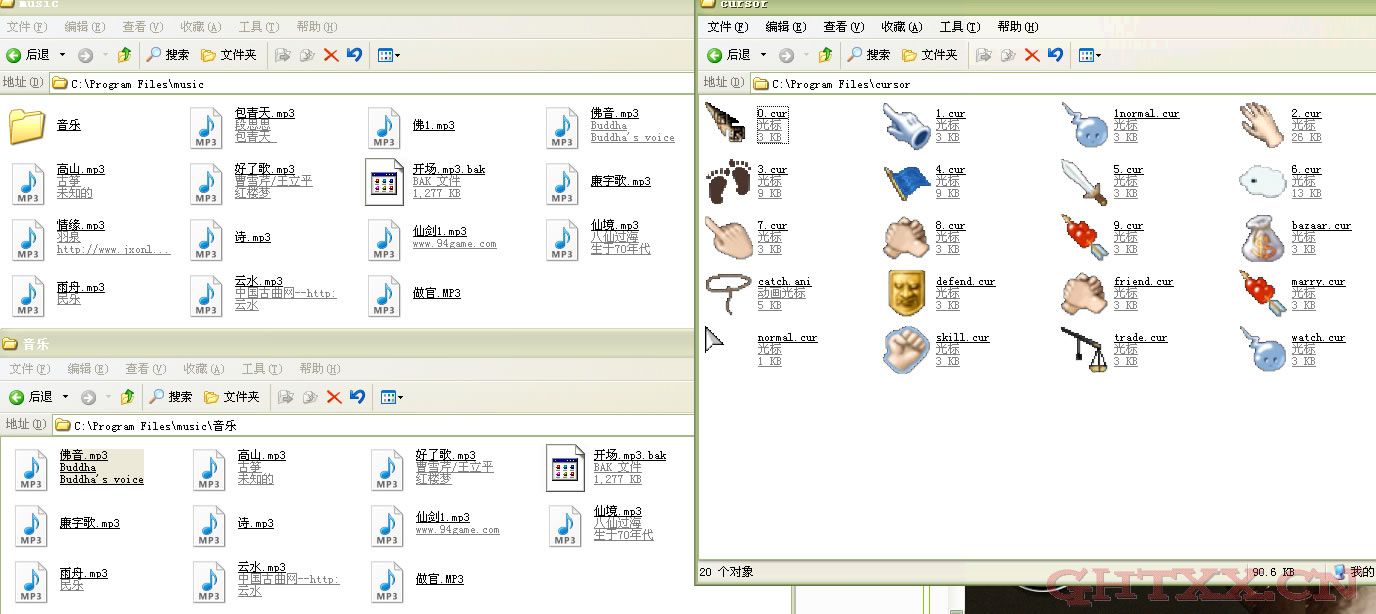Screen dimensions: 1376x614
Task: Select the 3.cur footprints cursor file
Action: point(728,181)
